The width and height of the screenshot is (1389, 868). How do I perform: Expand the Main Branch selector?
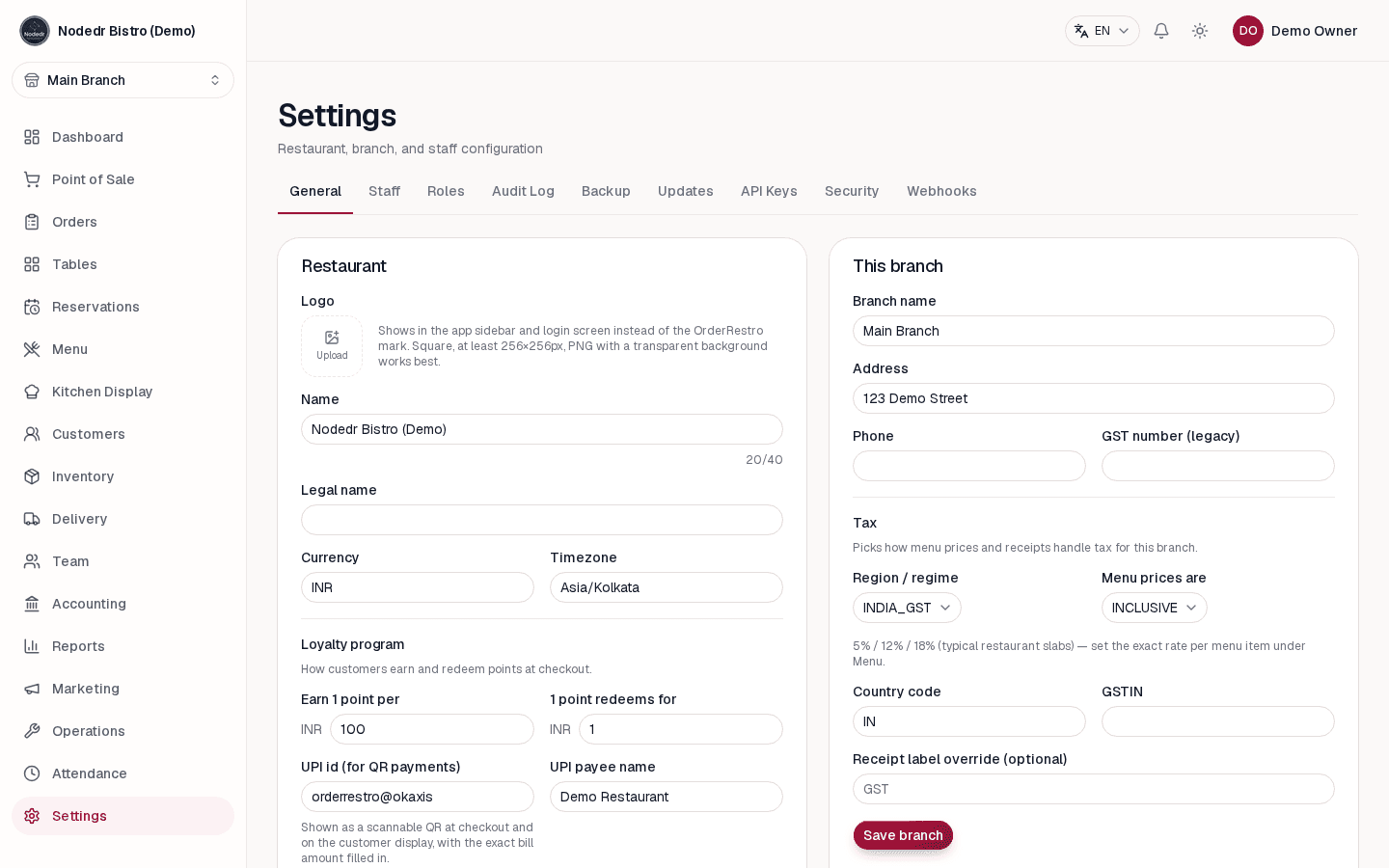(x=123, y=80)
